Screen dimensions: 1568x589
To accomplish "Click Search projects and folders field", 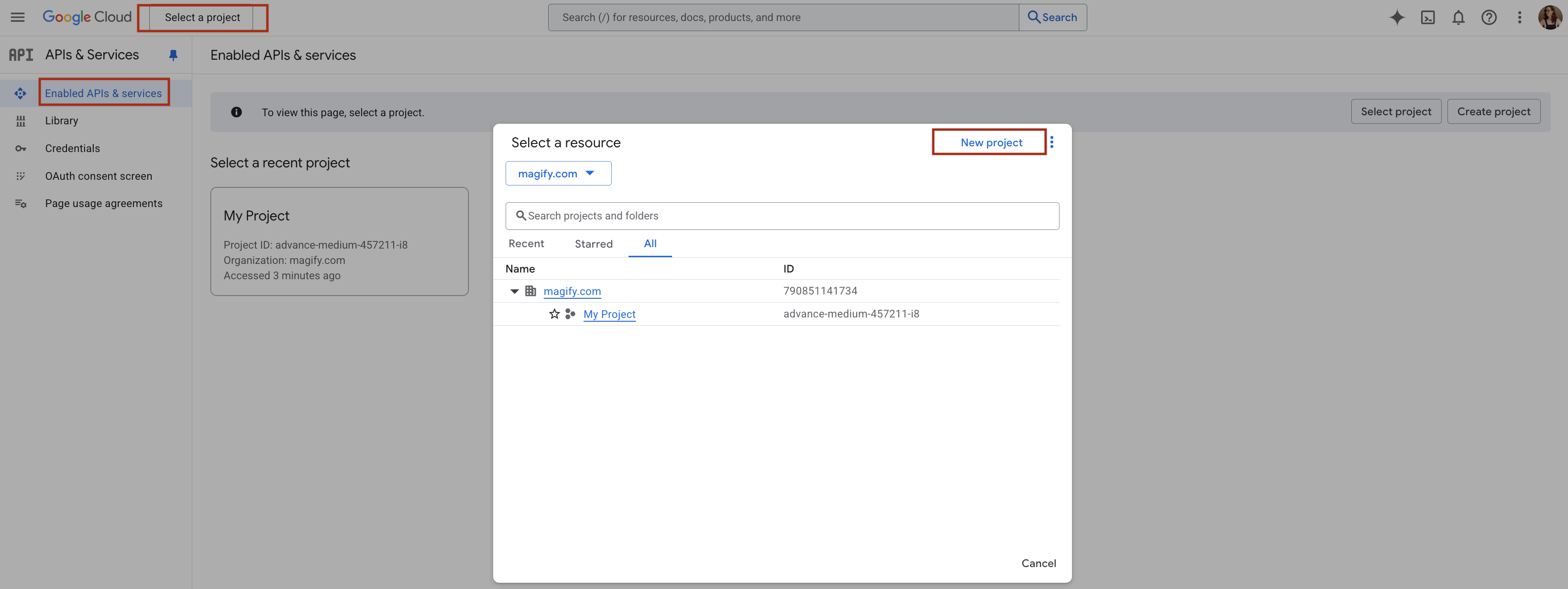I will pyautogui.click(x=782, y=216).
